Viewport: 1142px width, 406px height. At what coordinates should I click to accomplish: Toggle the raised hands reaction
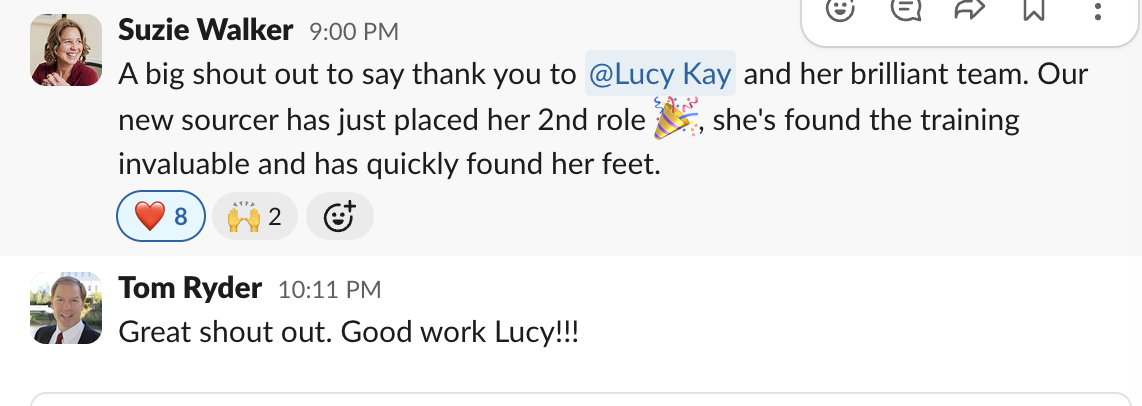point(254,217)
